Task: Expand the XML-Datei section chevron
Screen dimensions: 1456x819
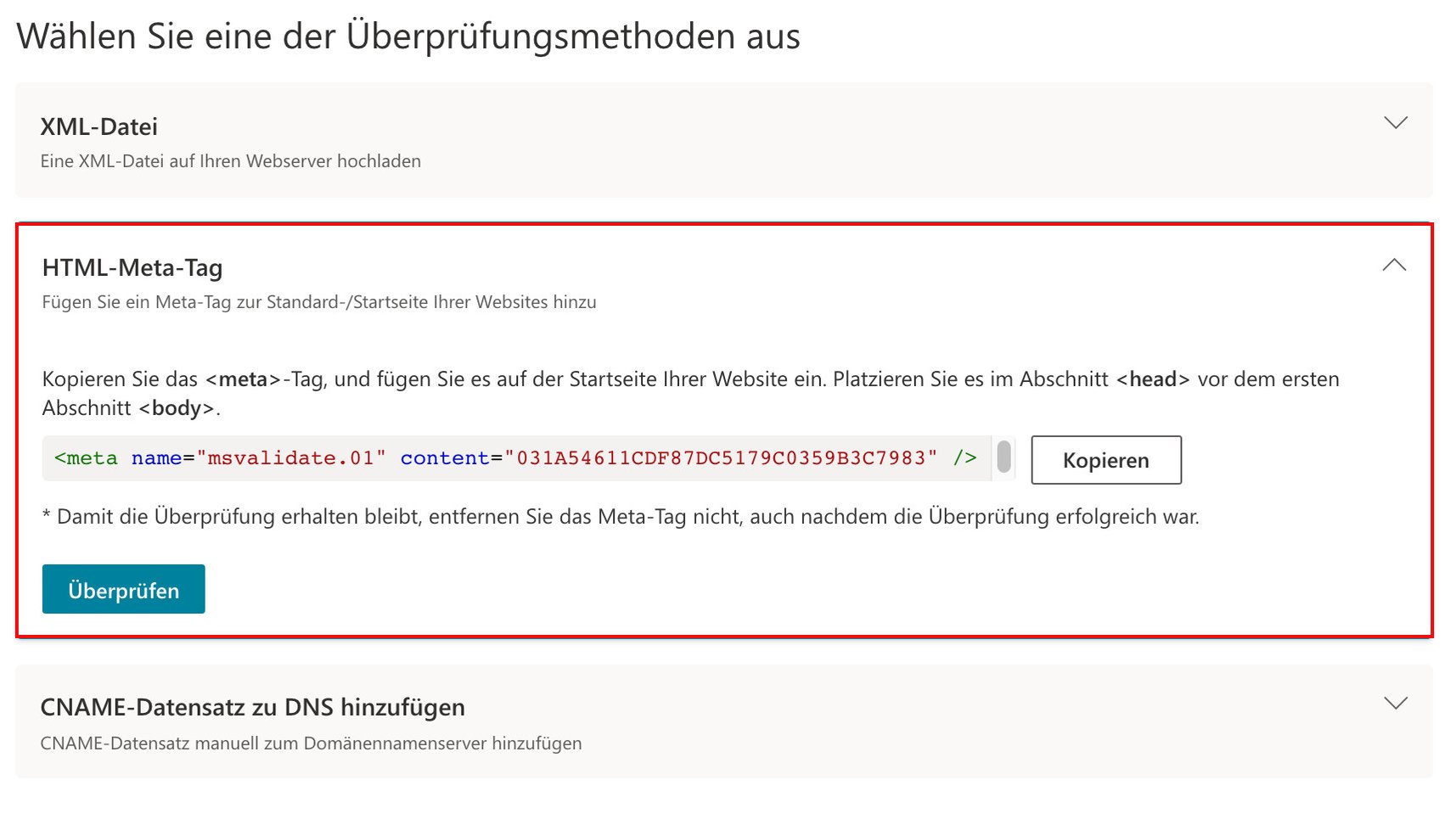Action: click(1395, 123)
